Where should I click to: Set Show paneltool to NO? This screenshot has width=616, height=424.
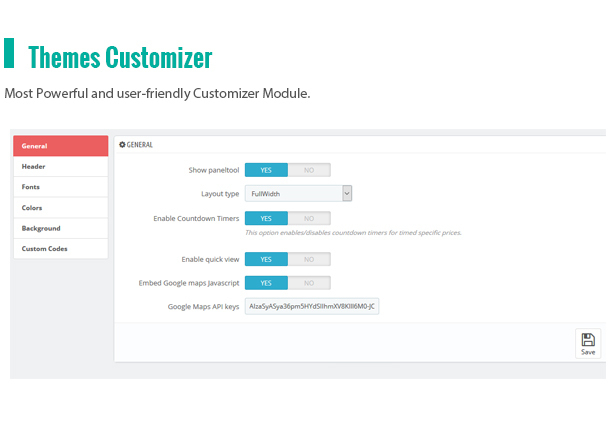(x=309, y=170)
